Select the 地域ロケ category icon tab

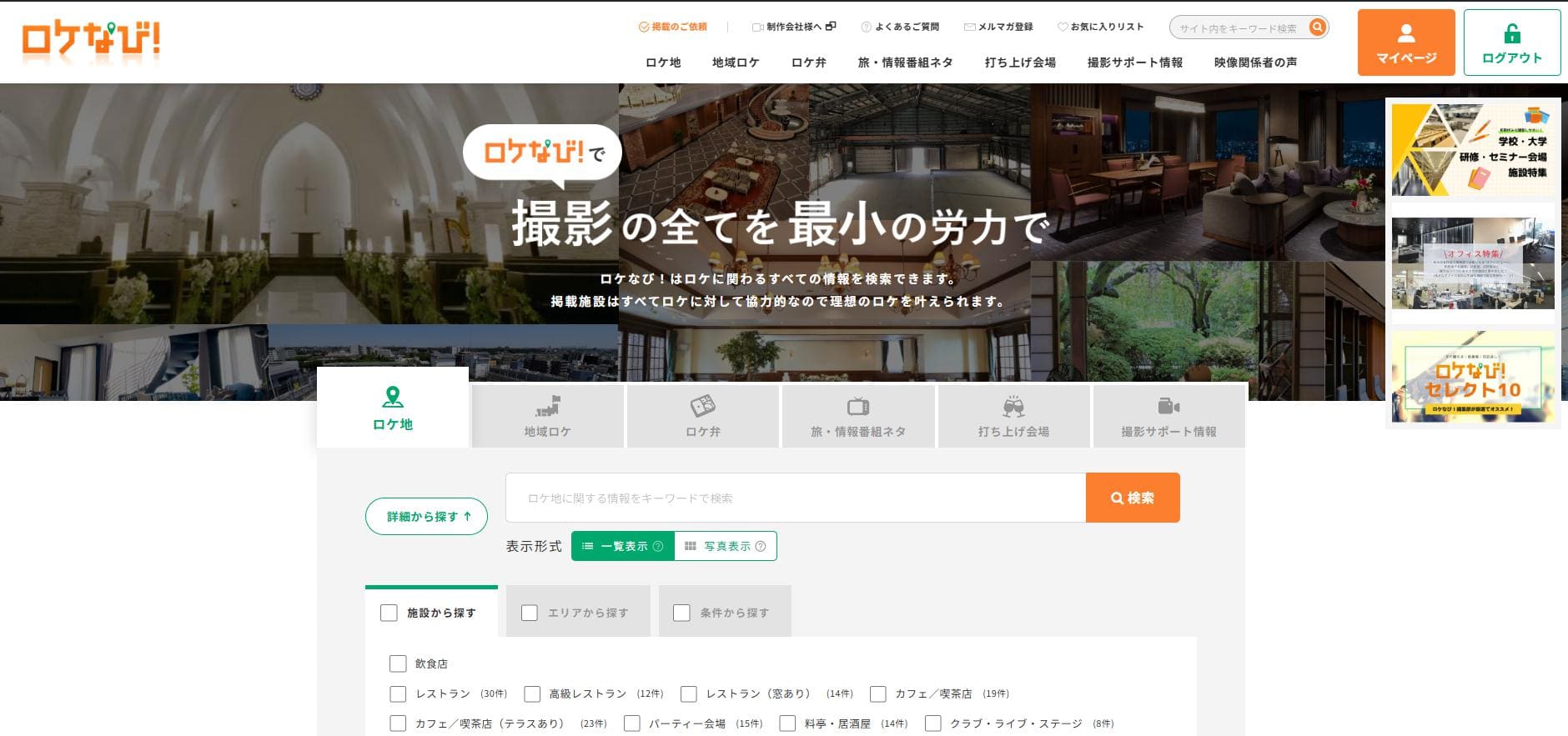pos(547,416)
